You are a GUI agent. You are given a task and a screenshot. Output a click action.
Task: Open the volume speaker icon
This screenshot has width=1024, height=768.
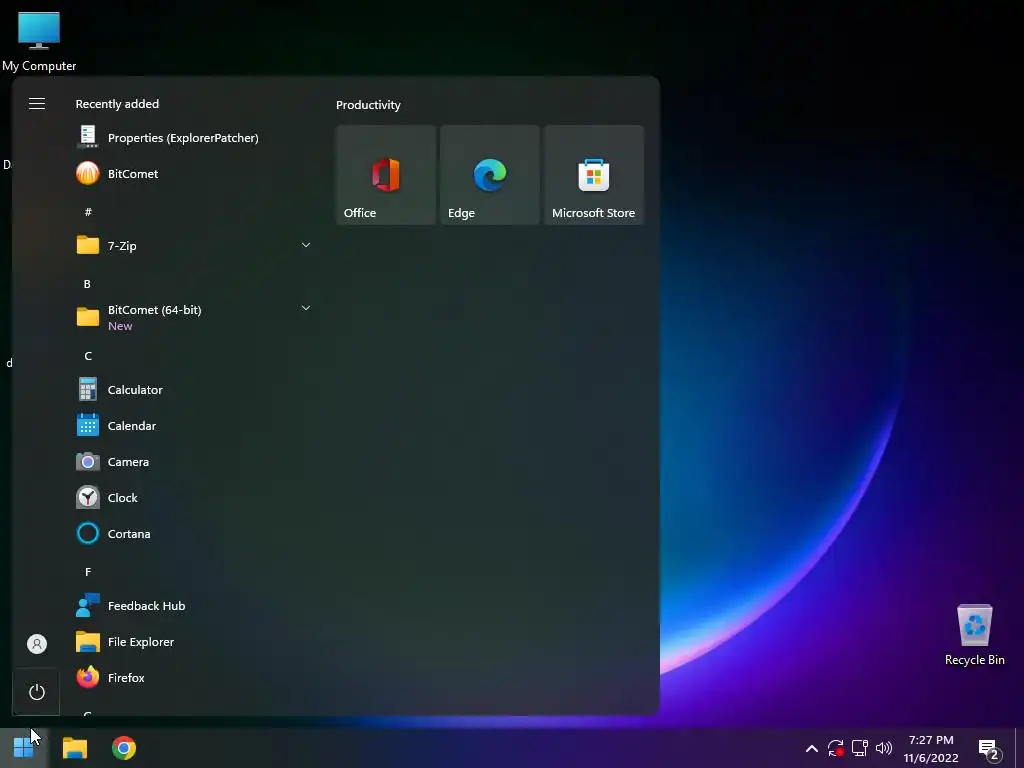[884, 748]
